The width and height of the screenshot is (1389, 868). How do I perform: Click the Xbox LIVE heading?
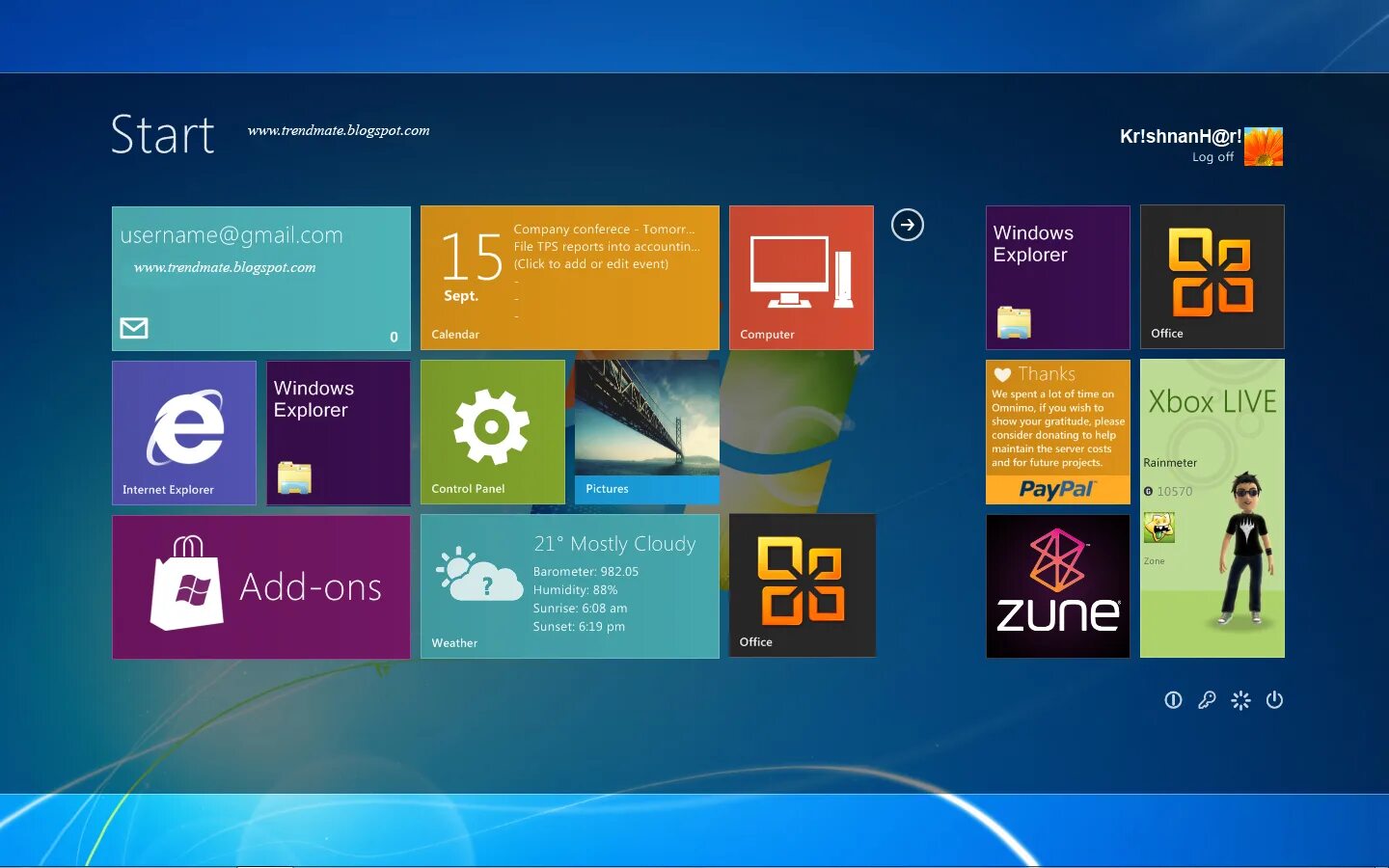[x=1212, y=401]
